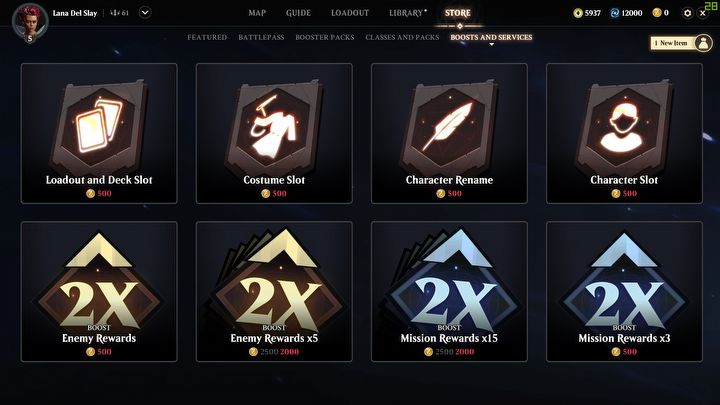Switch to the Booster Packs tab
This screenshot has height=405, width=720.
(x=325, y=37)
